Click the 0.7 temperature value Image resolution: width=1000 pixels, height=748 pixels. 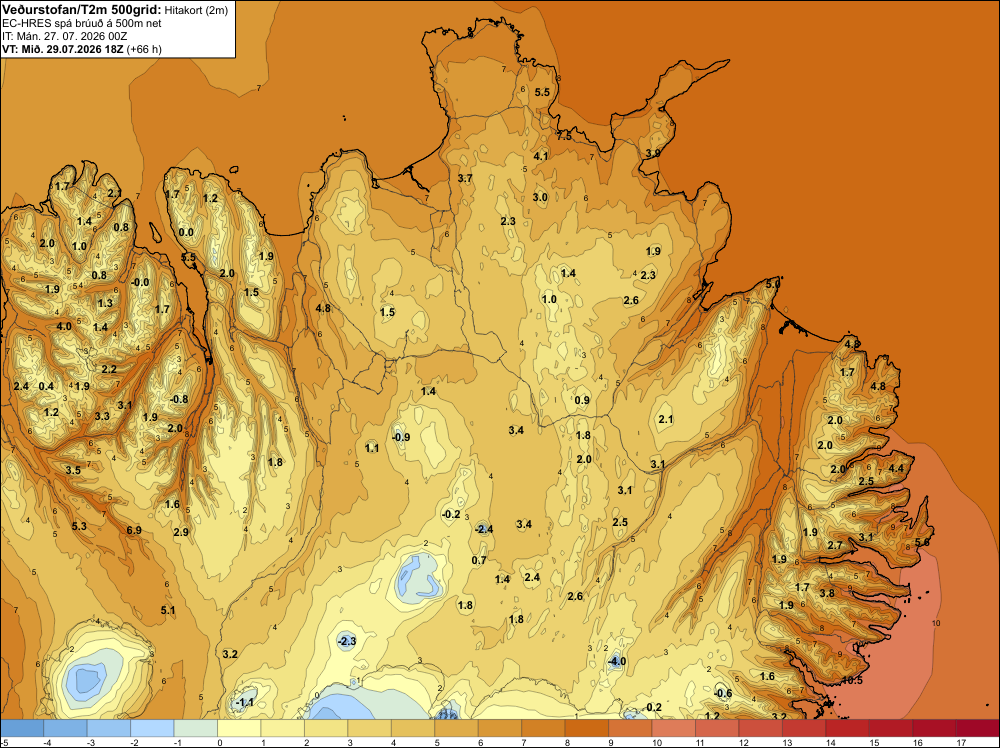click(478, 560)
